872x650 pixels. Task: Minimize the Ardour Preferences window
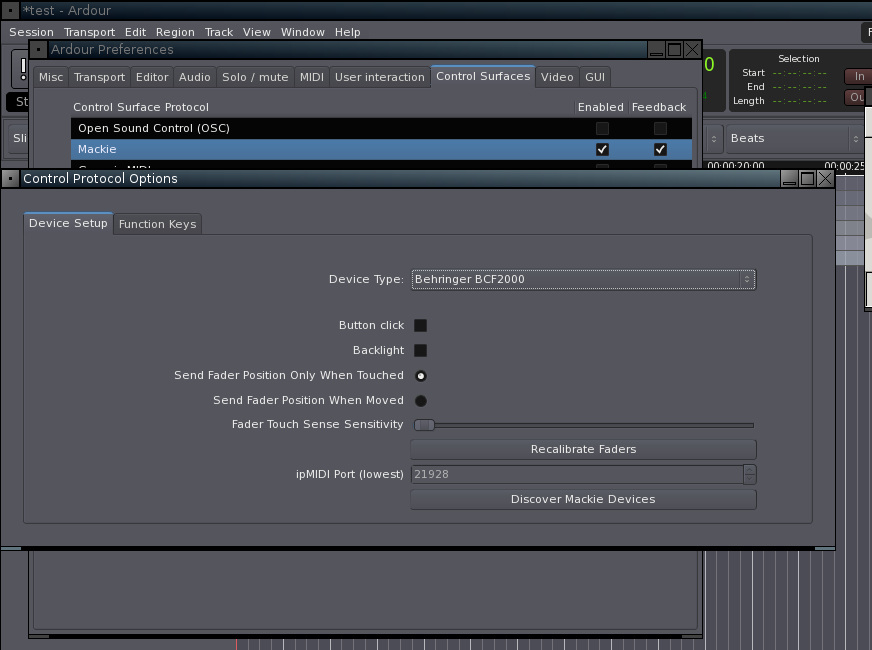(x=656, y=50)
